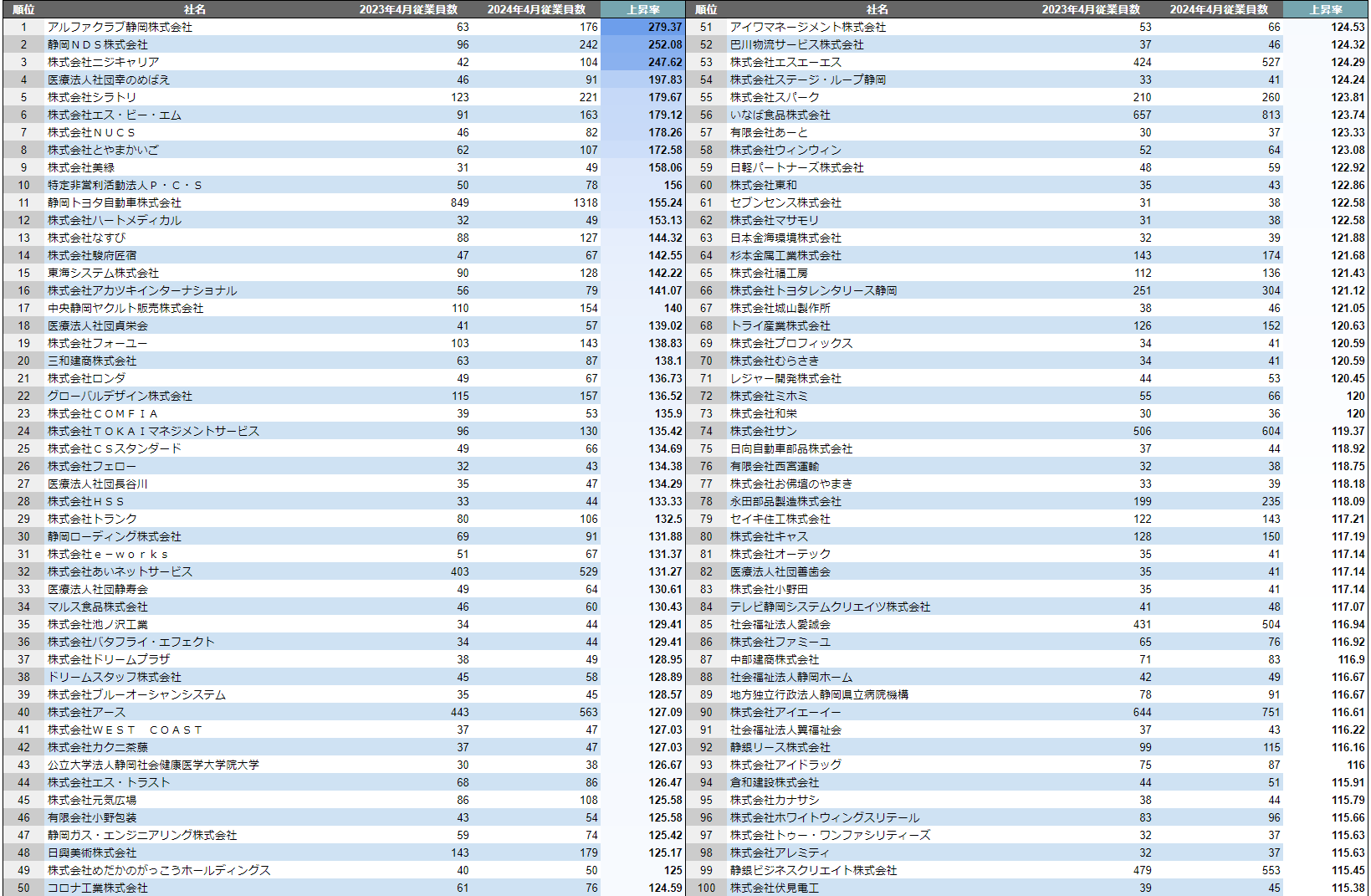
Task: Select the 252.08 rate for 静岡ＮＤＳ
Action: (x=665, y=44)
